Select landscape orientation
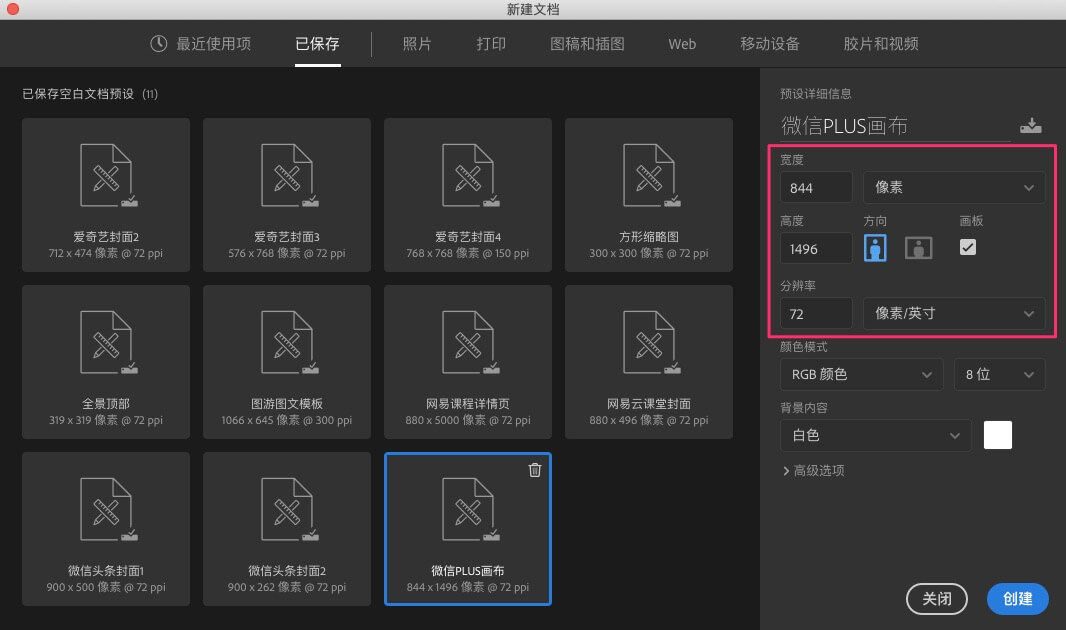The width and height of the screenshot is (1066, 630). [x=918, y=248]
